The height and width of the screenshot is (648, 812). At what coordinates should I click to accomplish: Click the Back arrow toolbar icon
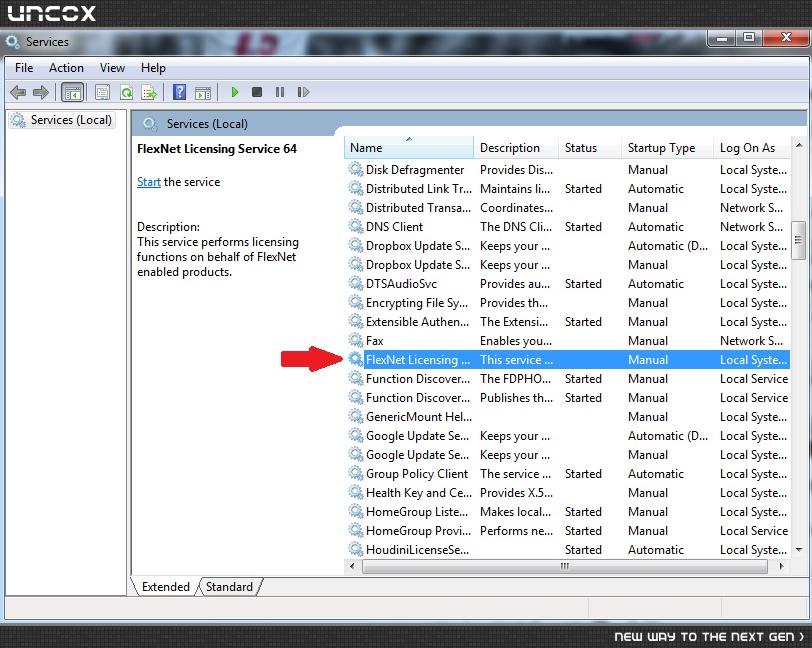tap(18, 93)
